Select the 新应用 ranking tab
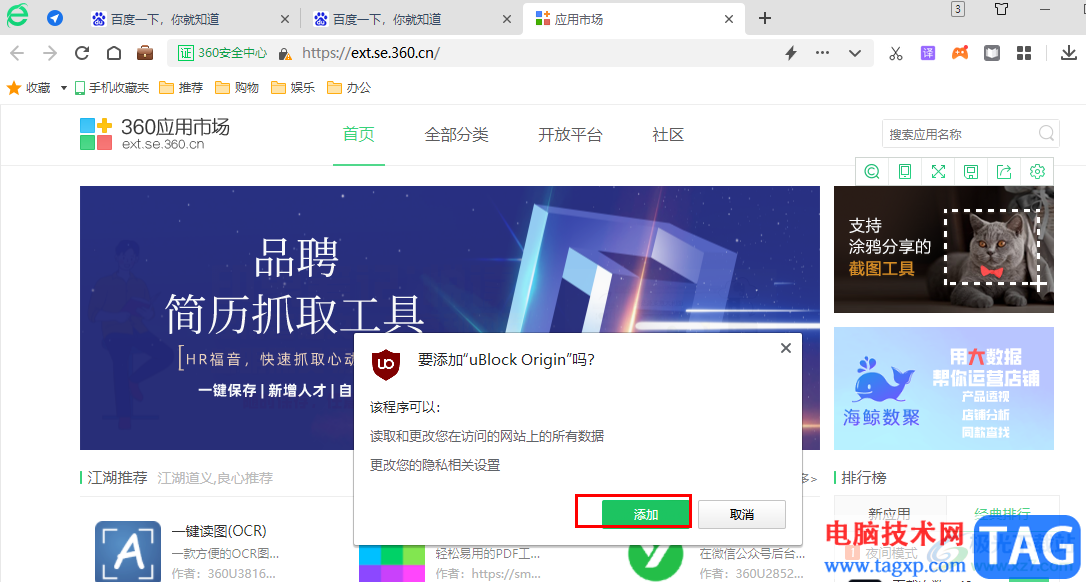The width and height of the screenshot is (1086, 582). click(889, 513)
